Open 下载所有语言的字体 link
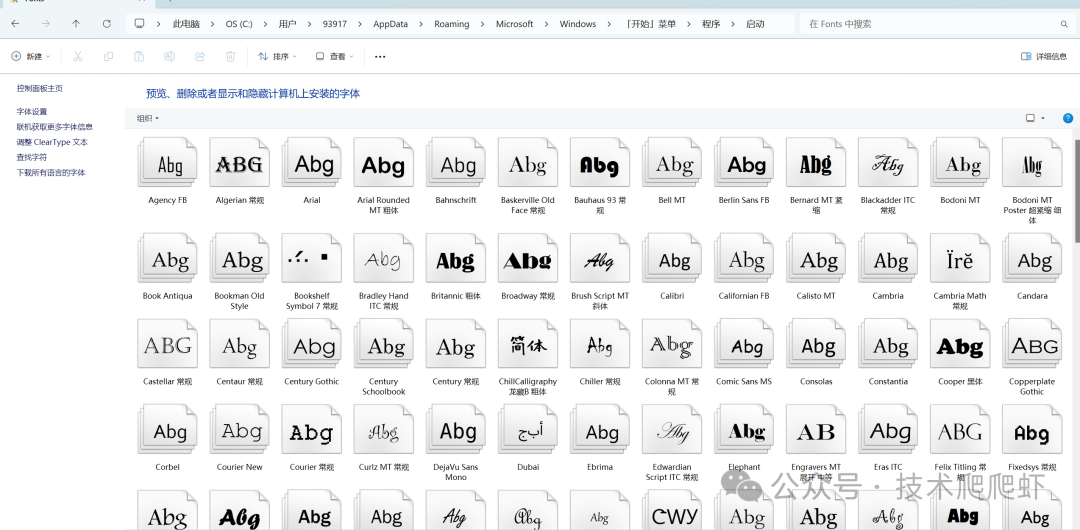Viewport: 1080px width, 530px height. click(51, 173)
